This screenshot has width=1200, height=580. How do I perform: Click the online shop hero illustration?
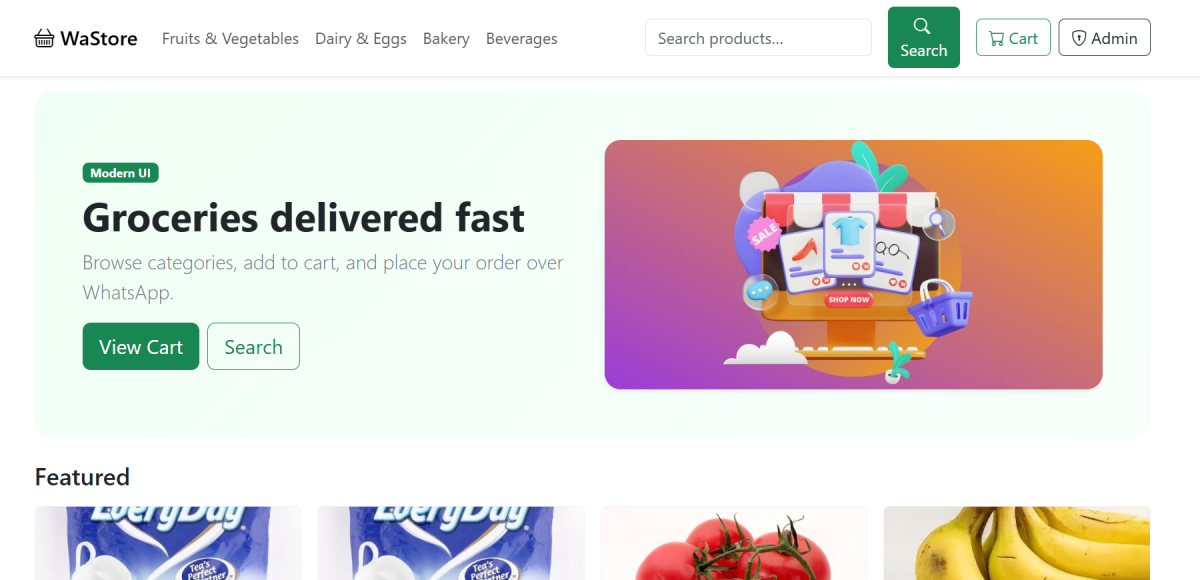pos(853,264)
